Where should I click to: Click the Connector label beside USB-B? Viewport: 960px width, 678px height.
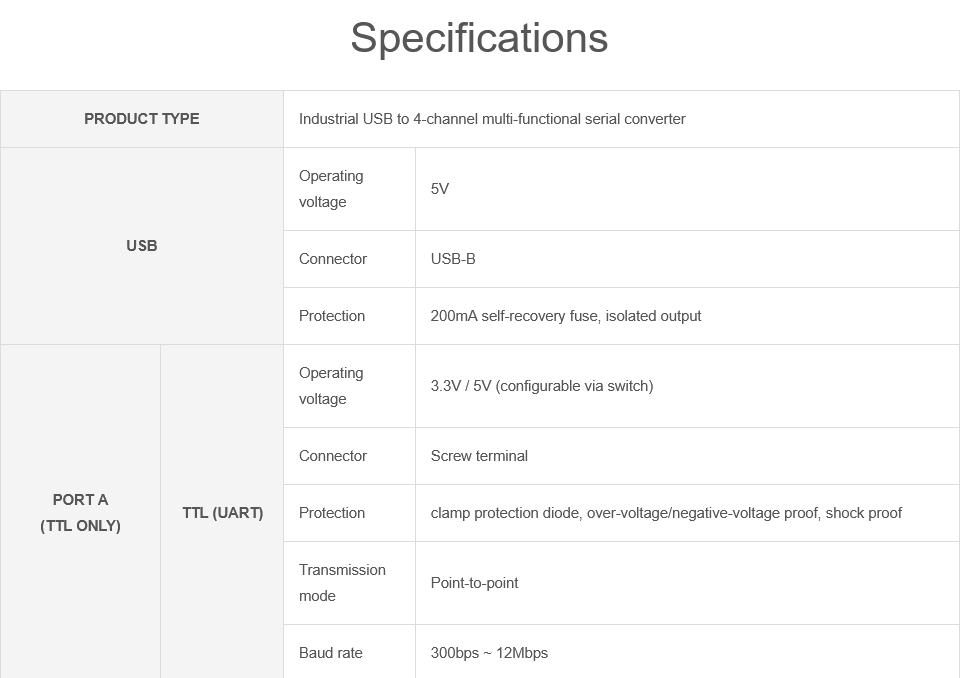point(333,259)
